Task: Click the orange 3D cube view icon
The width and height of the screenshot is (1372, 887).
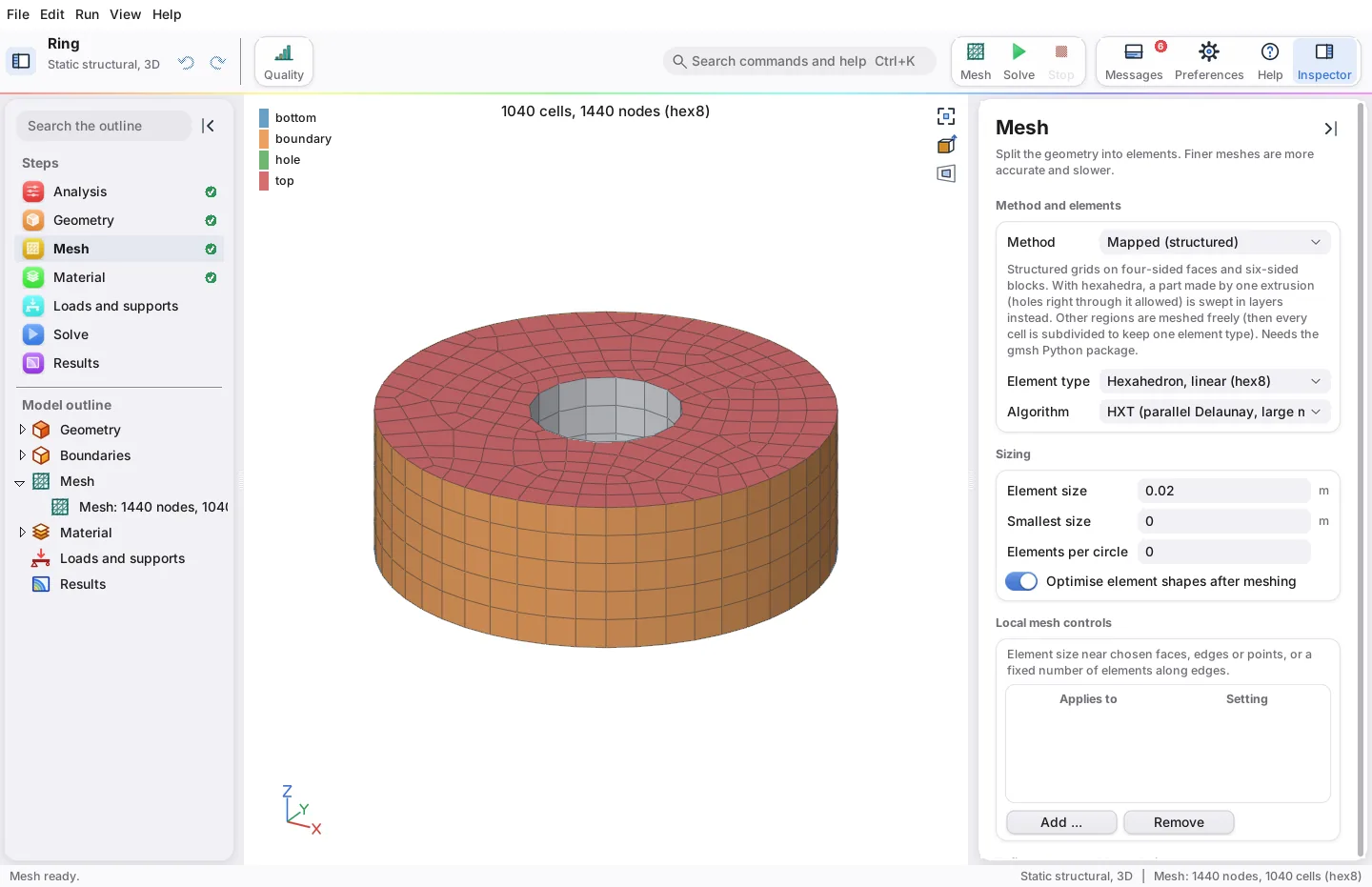Action: pos(946,145)
